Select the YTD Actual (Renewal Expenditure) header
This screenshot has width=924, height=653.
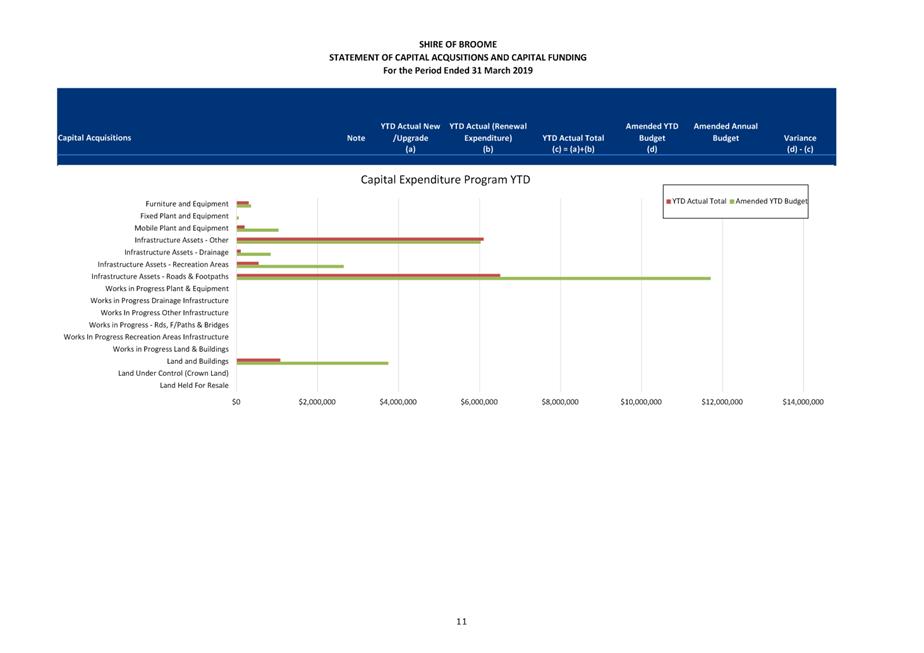coord(488,138)
